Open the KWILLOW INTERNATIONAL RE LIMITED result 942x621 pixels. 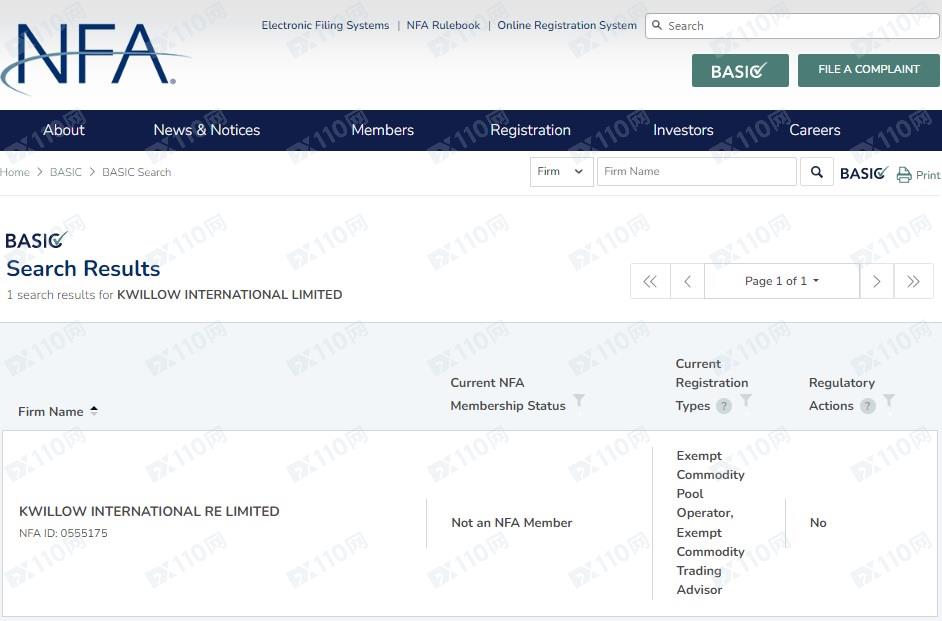(x=149, y=511)
